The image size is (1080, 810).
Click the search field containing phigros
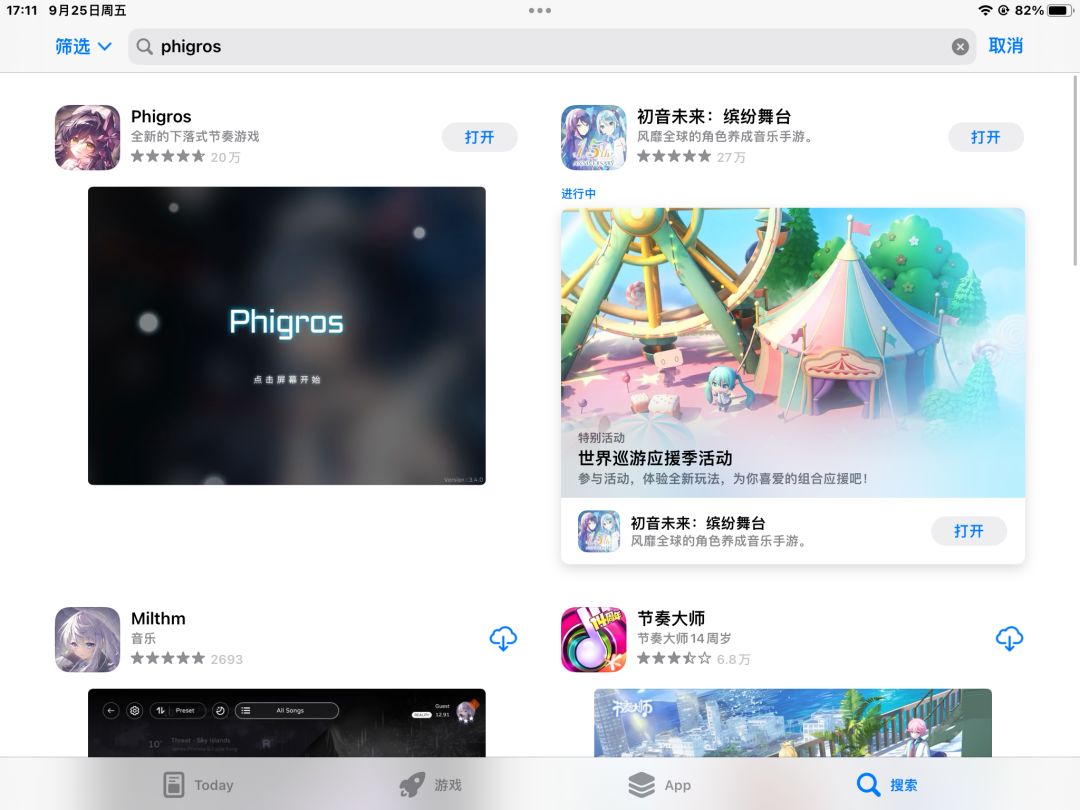tap(552, 46)
